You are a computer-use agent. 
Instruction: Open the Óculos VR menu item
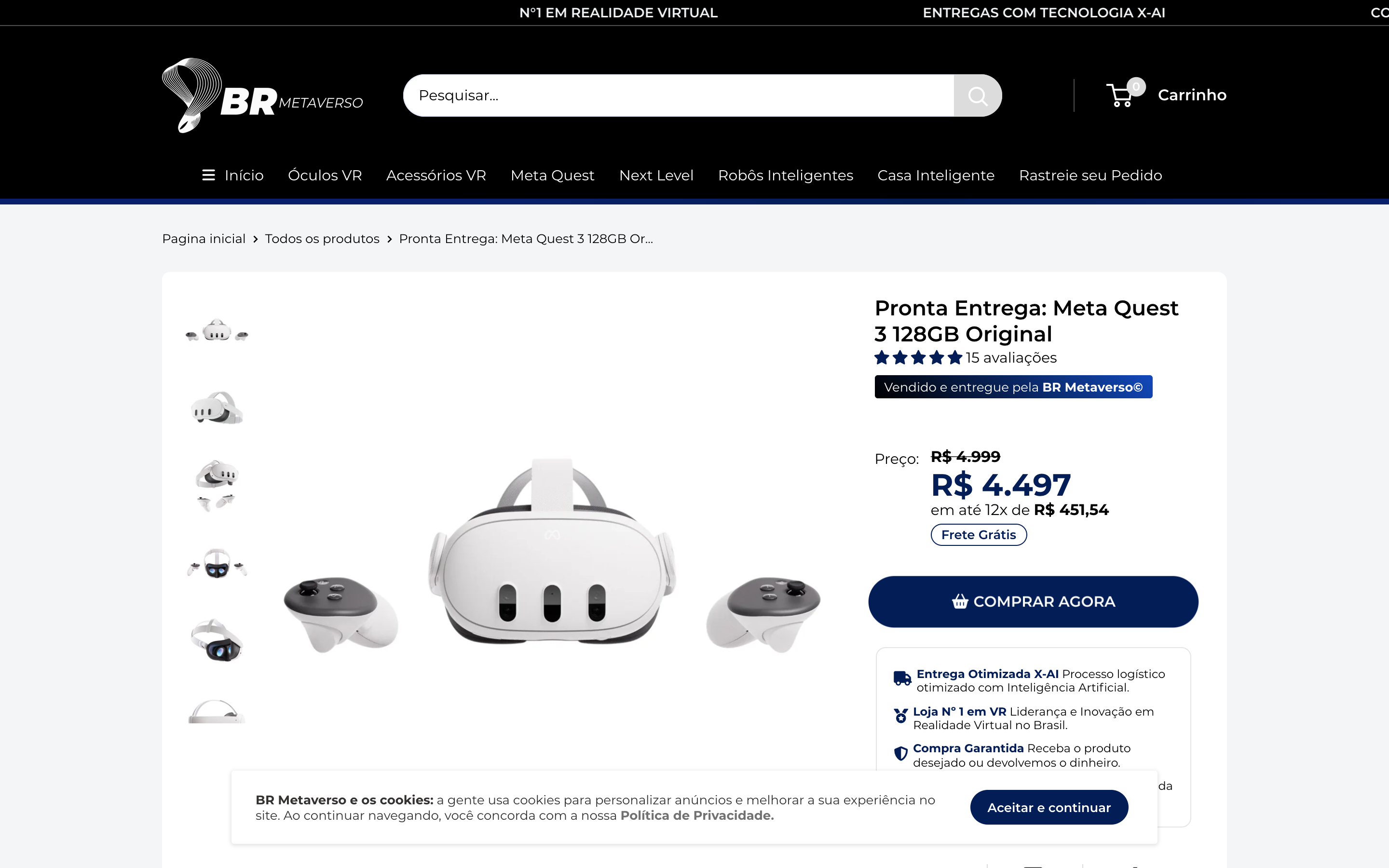pyautogui.click(x=325, y=175)
